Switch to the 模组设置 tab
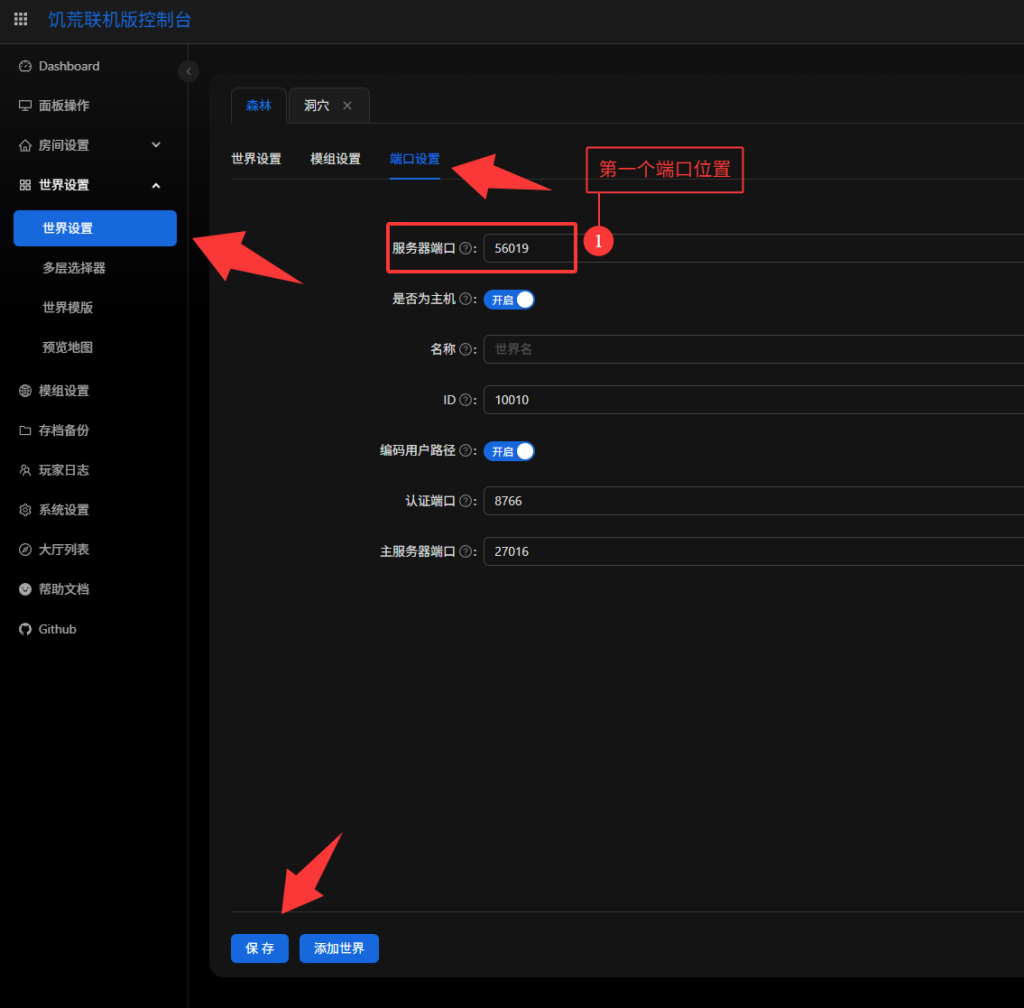Screen dimensions: 1024x1008 pyautogui.click(x=335, y=159)
